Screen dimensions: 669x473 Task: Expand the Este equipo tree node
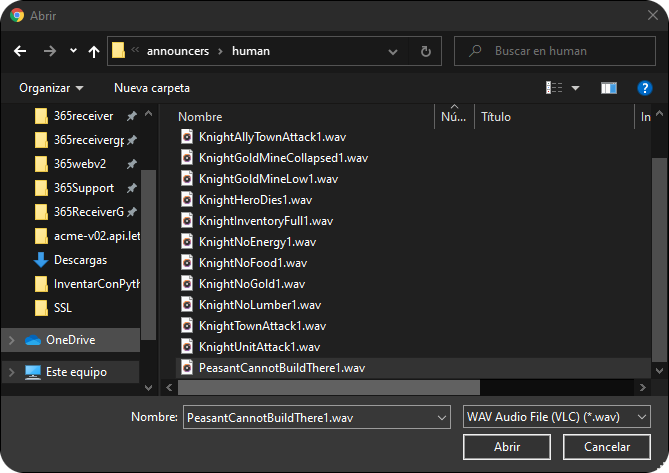(11, 372)
